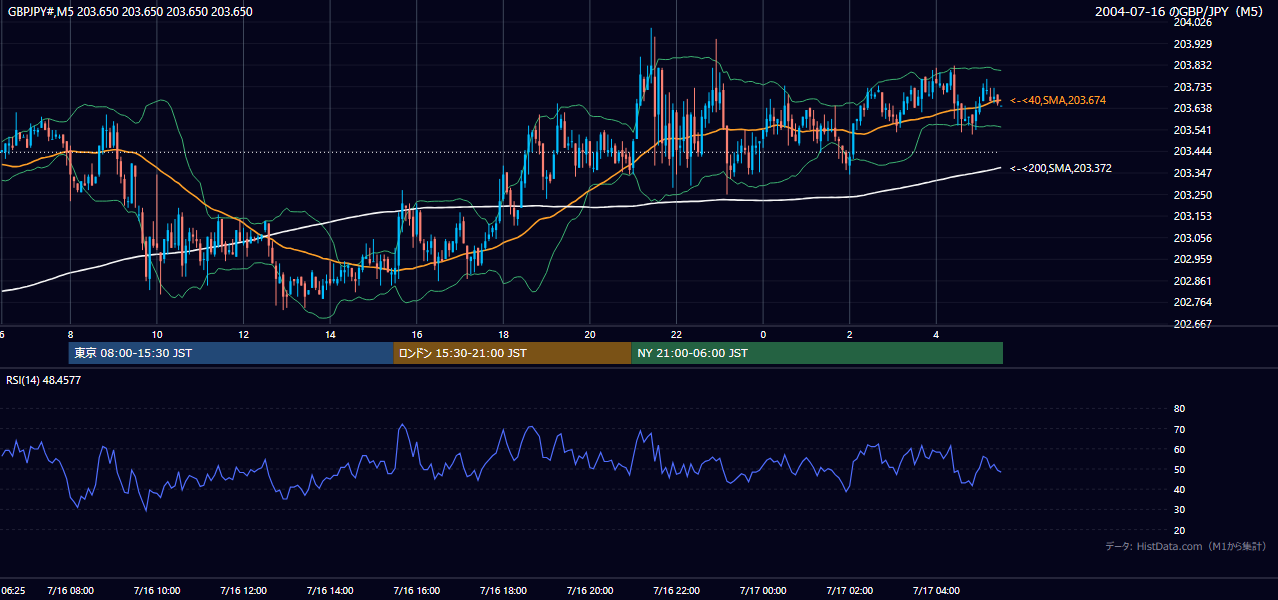The width and height of the screenshot is (1278, 600).
Task: Click the 203.444 price axis label
Action: [x=1192, y=151]
